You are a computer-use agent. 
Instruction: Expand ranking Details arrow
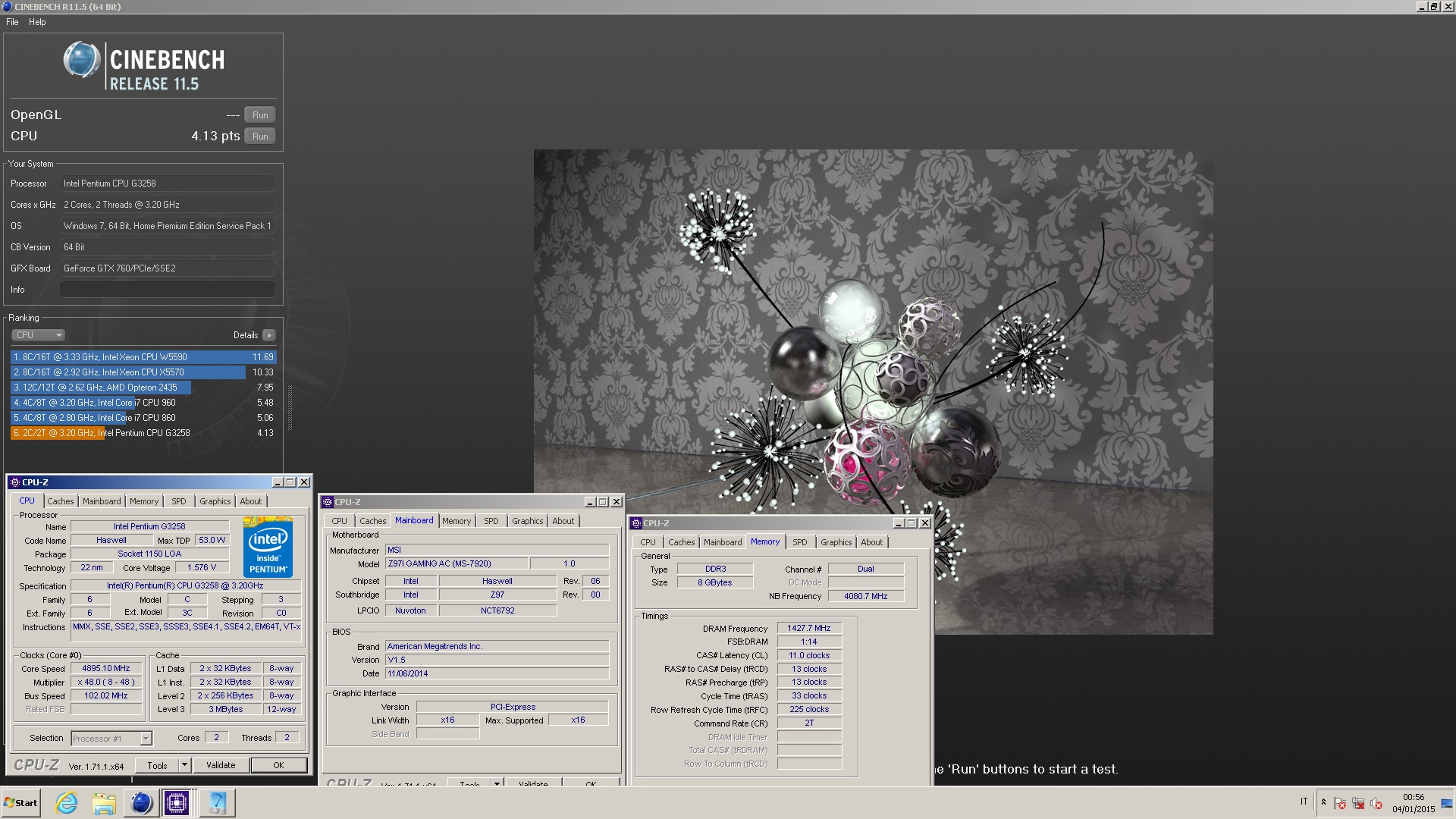click(x=269, y=335)
